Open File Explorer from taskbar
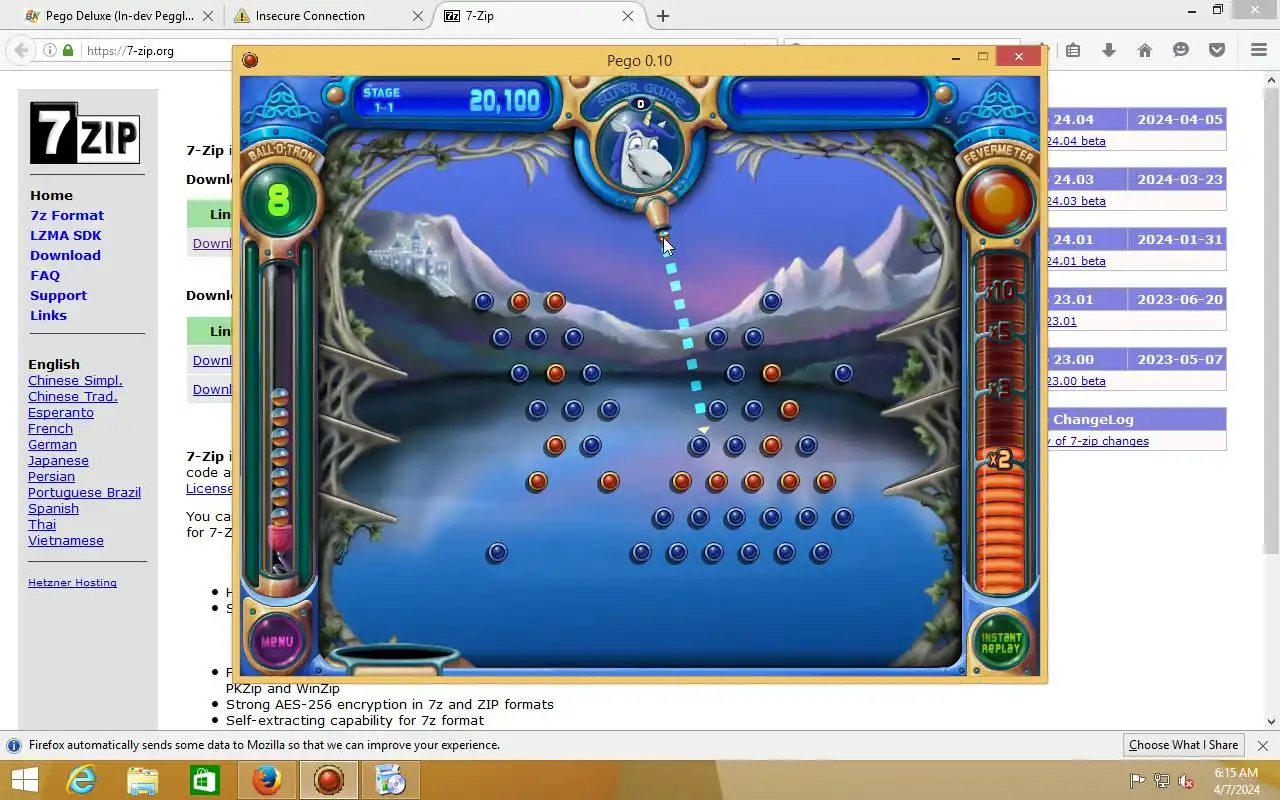 (x=143, y=780)
